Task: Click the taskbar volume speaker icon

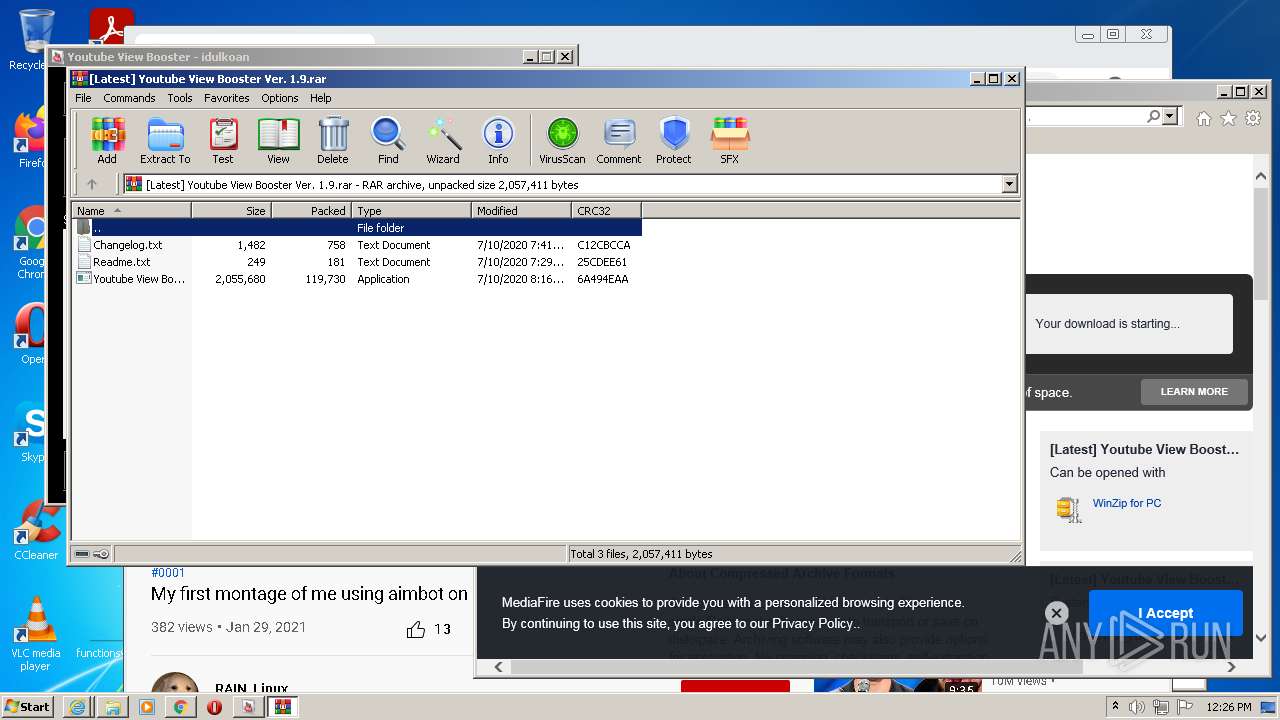Action: (1137, 707)
